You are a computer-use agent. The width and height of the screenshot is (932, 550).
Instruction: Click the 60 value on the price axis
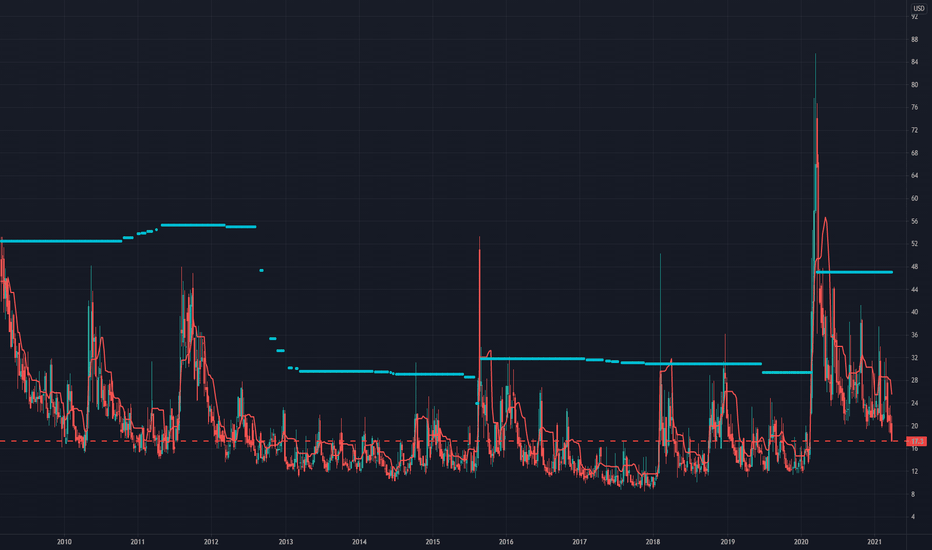point(914,198)
